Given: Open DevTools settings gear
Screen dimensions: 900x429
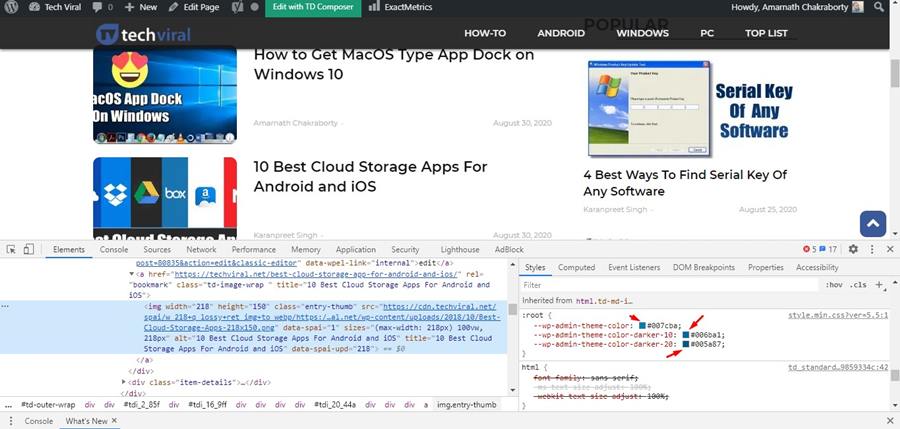Looking at the screenshot, I should (853, 249).
